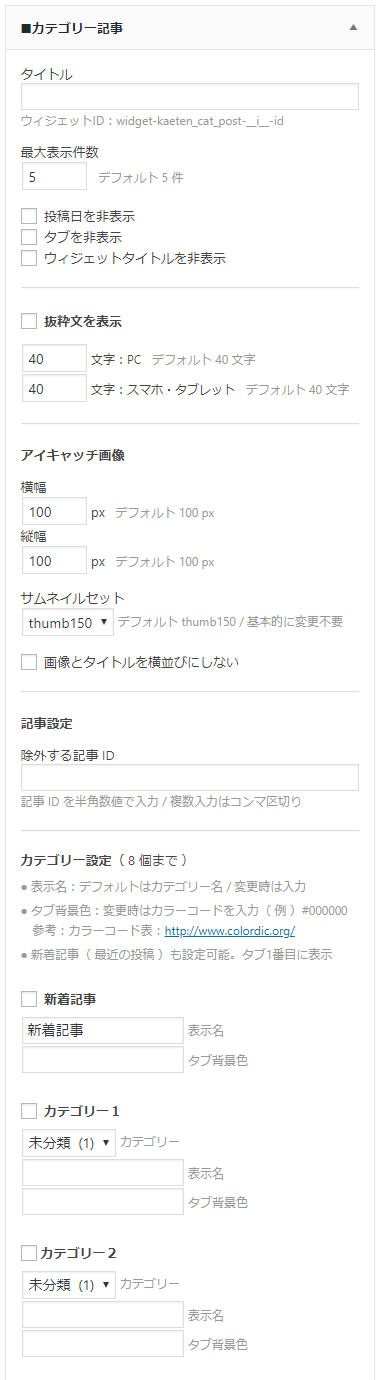Click the スマホ・タブレット 文字 count field

click(54, 389)
